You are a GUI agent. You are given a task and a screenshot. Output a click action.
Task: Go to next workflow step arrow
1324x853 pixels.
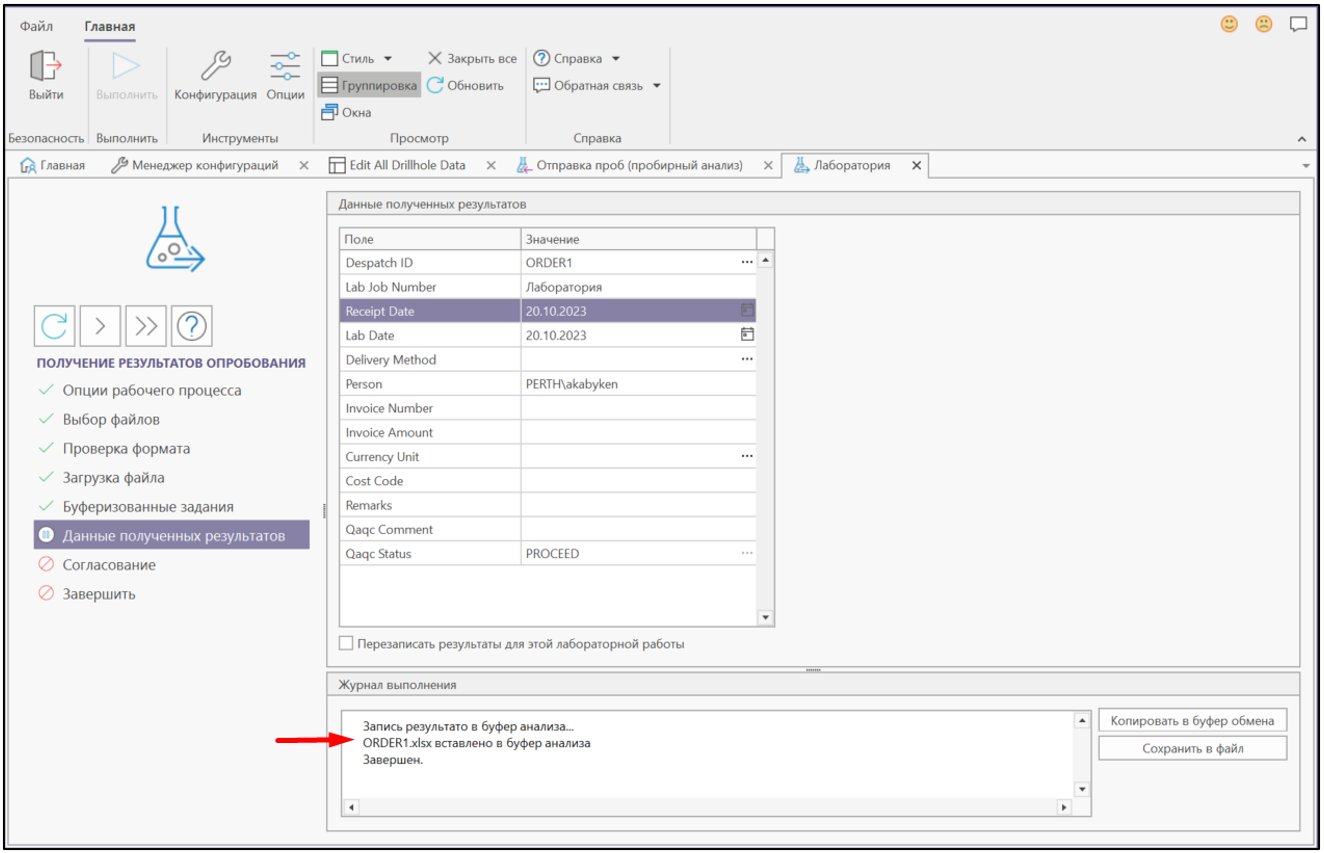100,325
